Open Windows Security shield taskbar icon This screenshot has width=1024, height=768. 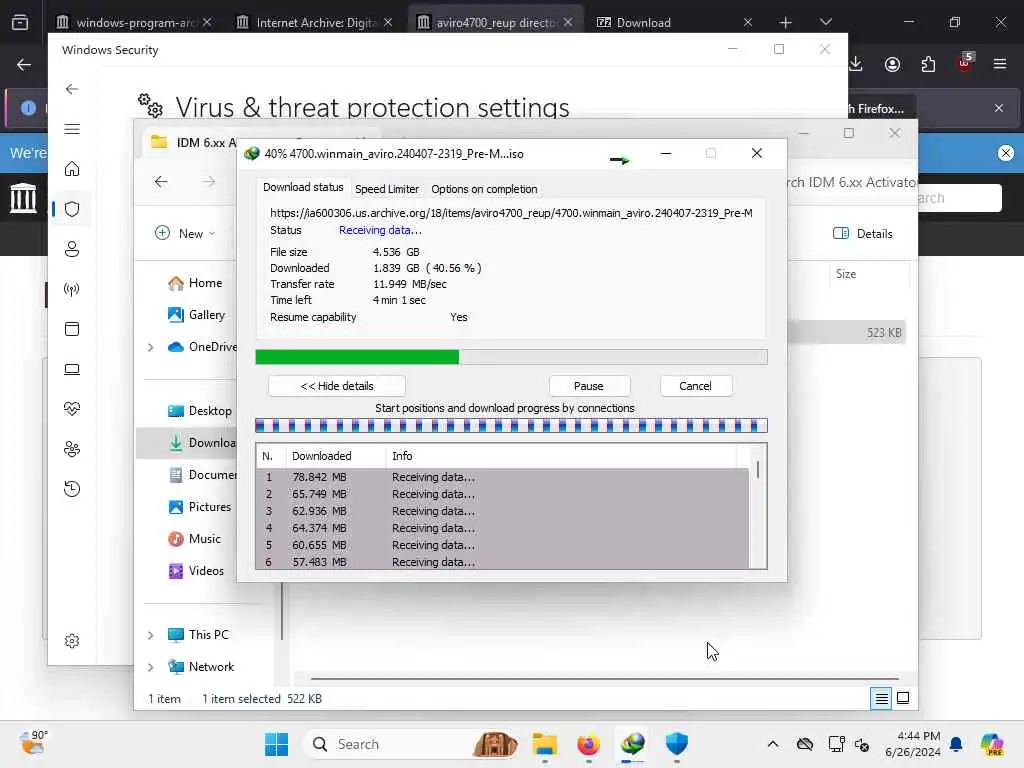tap(677, 744)
